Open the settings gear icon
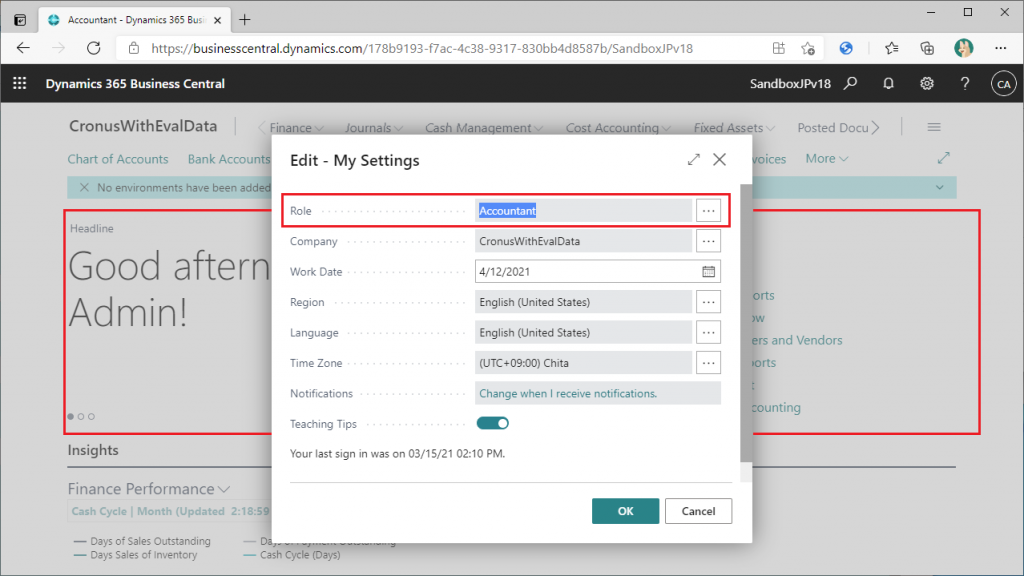Image resolution: width=1024 pixels, height=576 pixels. pyautogui.click(x=927, y=84)
